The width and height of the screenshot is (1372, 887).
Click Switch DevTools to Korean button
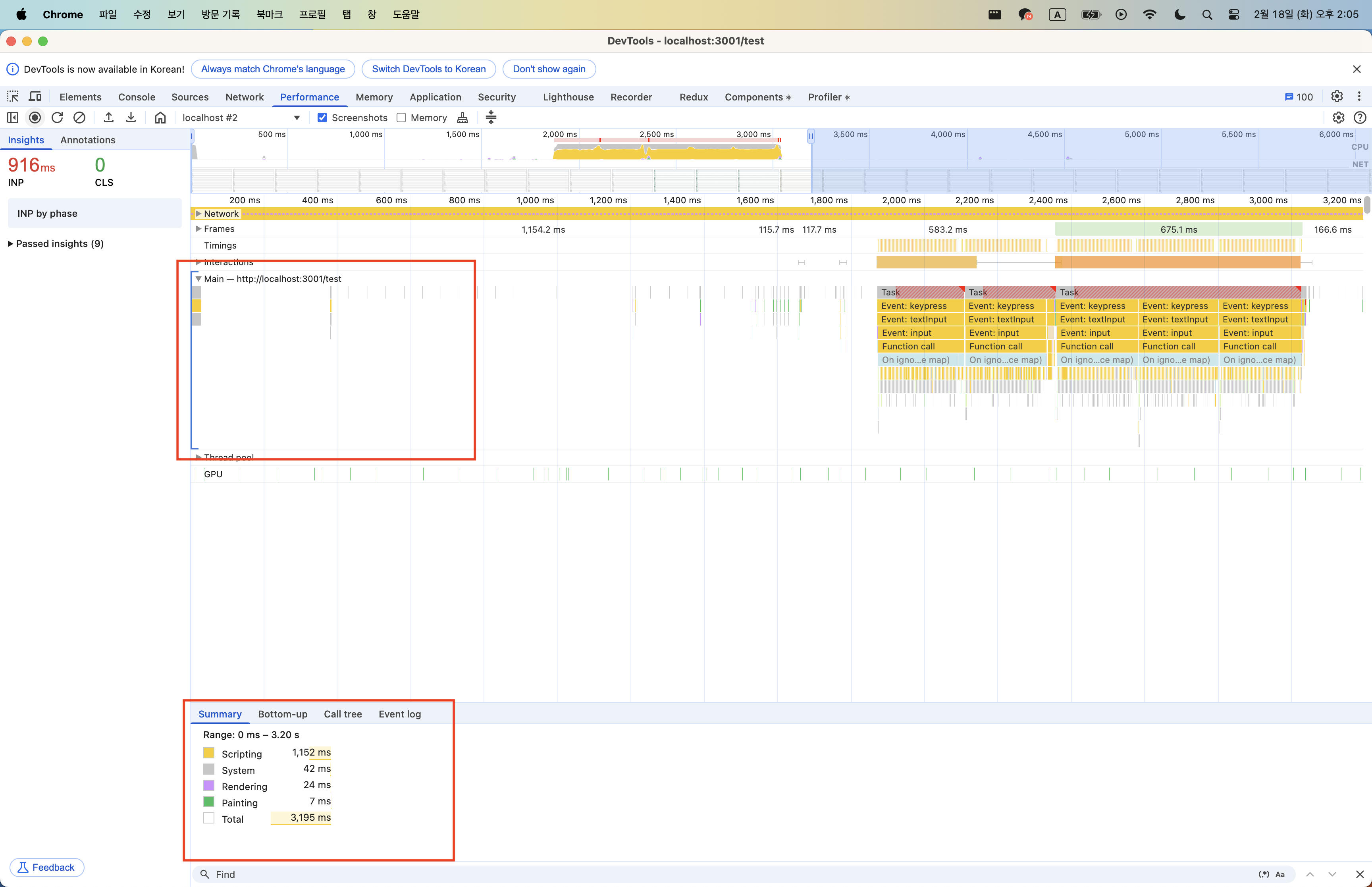coord(428,69)
